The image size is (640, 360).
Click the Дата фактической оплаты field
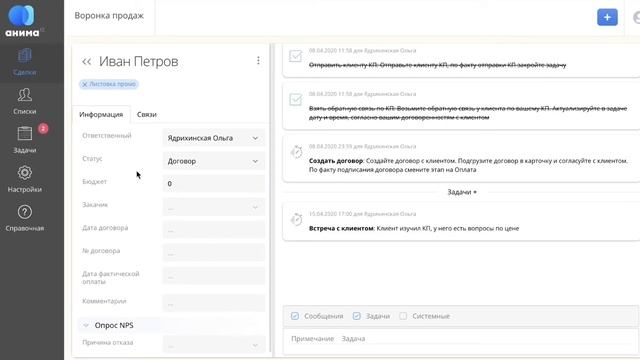coord(213,276)
